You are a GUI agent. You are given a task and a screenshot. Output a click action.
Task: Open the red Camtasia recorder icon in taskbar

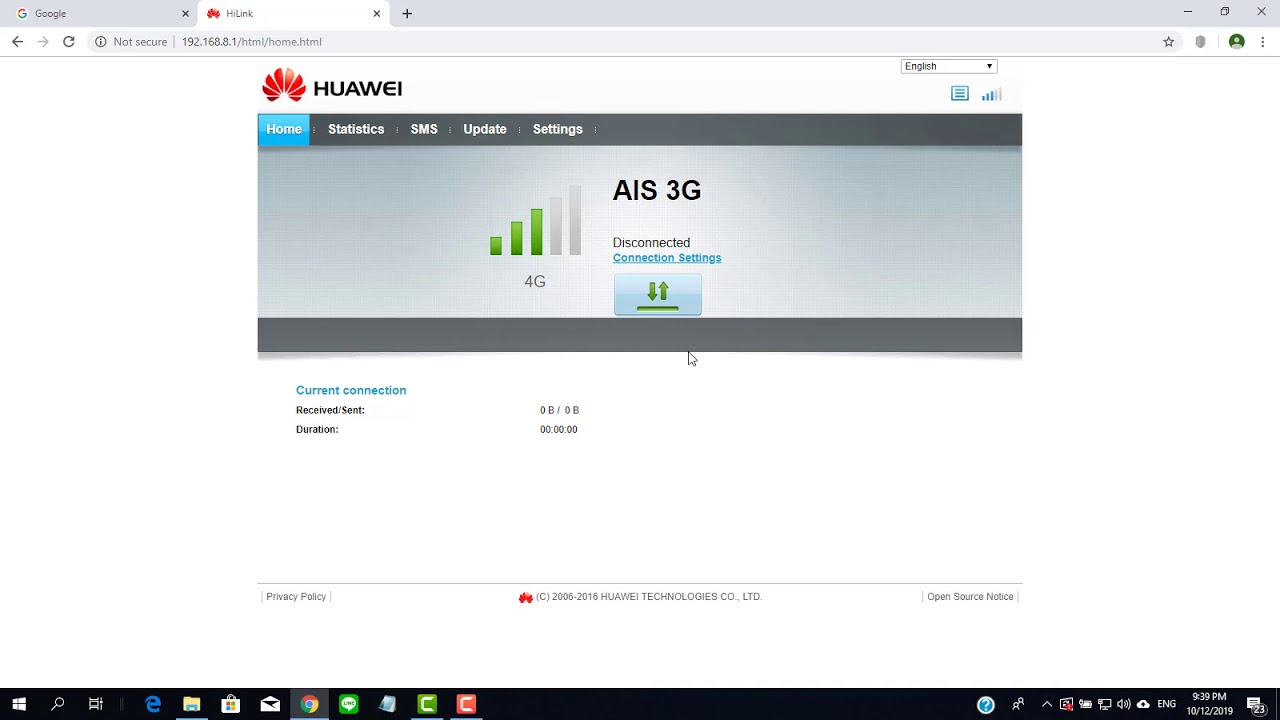466,704
